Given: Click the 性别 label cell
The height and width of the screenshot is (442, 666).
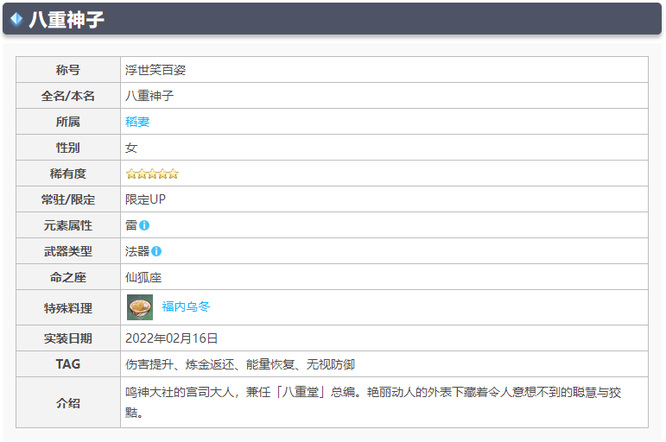Looking at the screenshot, I should 68,147.
